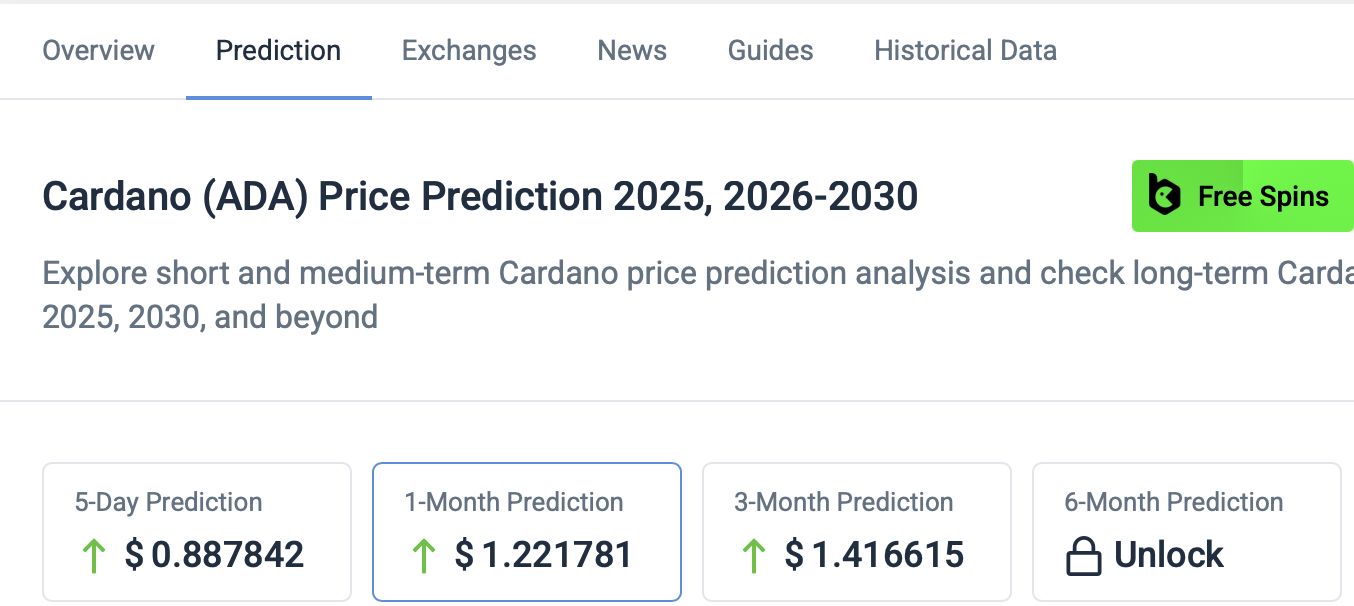Open the Overview tab
Screen dimensions: 1354x606
coord(98,50)
